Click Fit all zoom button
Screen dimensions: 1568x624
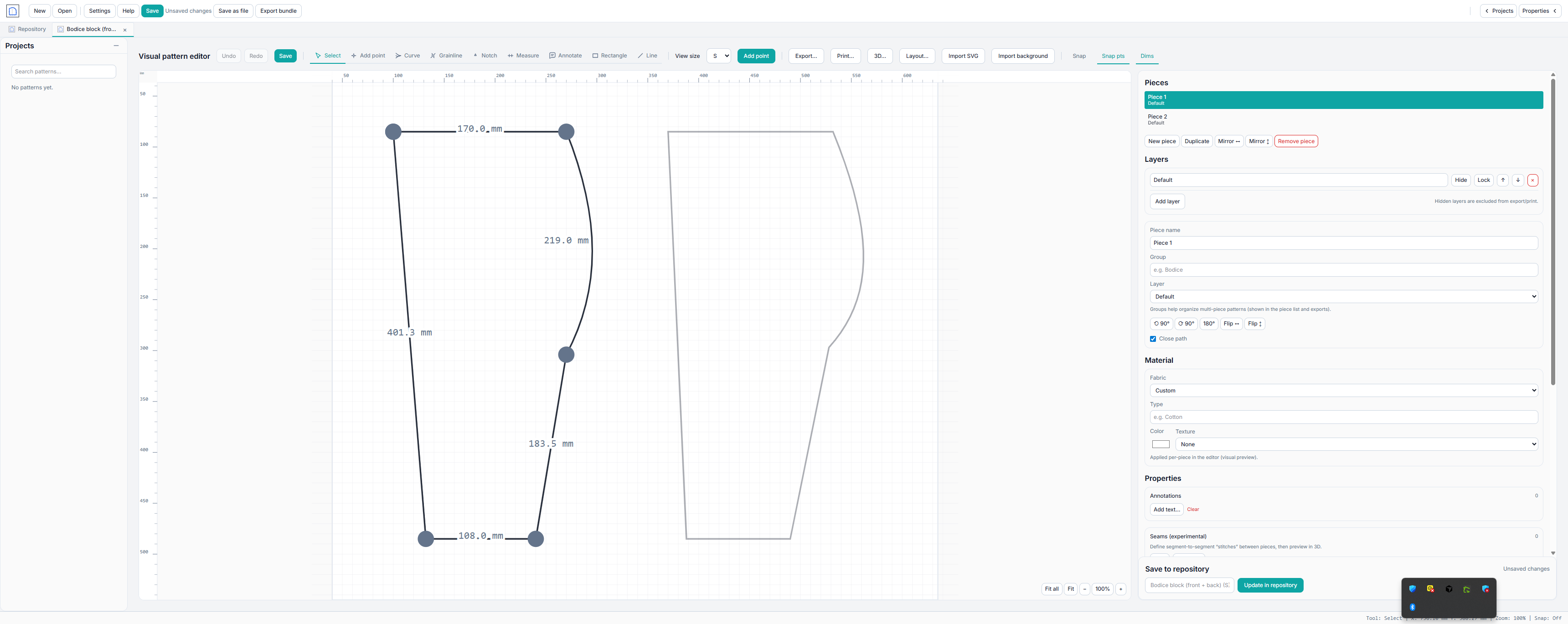point(1051,589)
